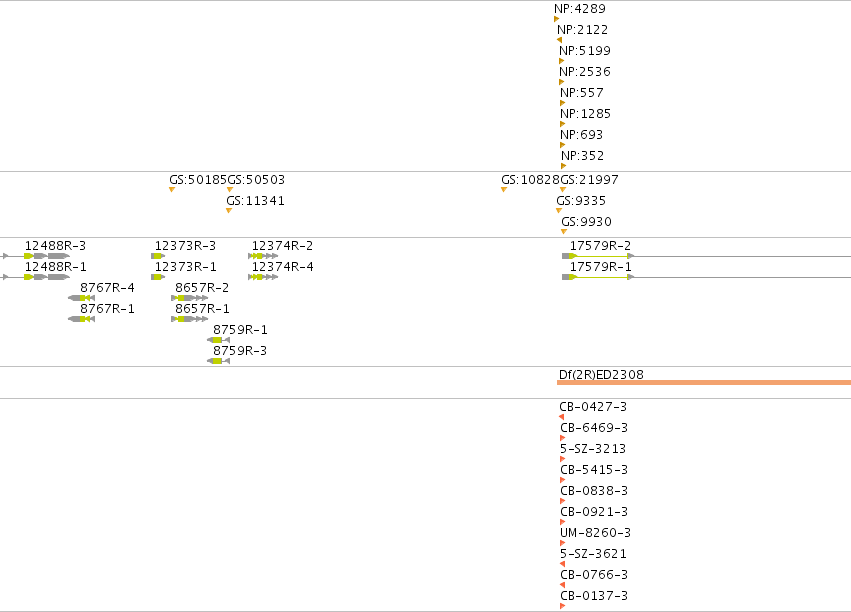
Task: Select transcript label 8759R-1
Action: pos(240,330)
